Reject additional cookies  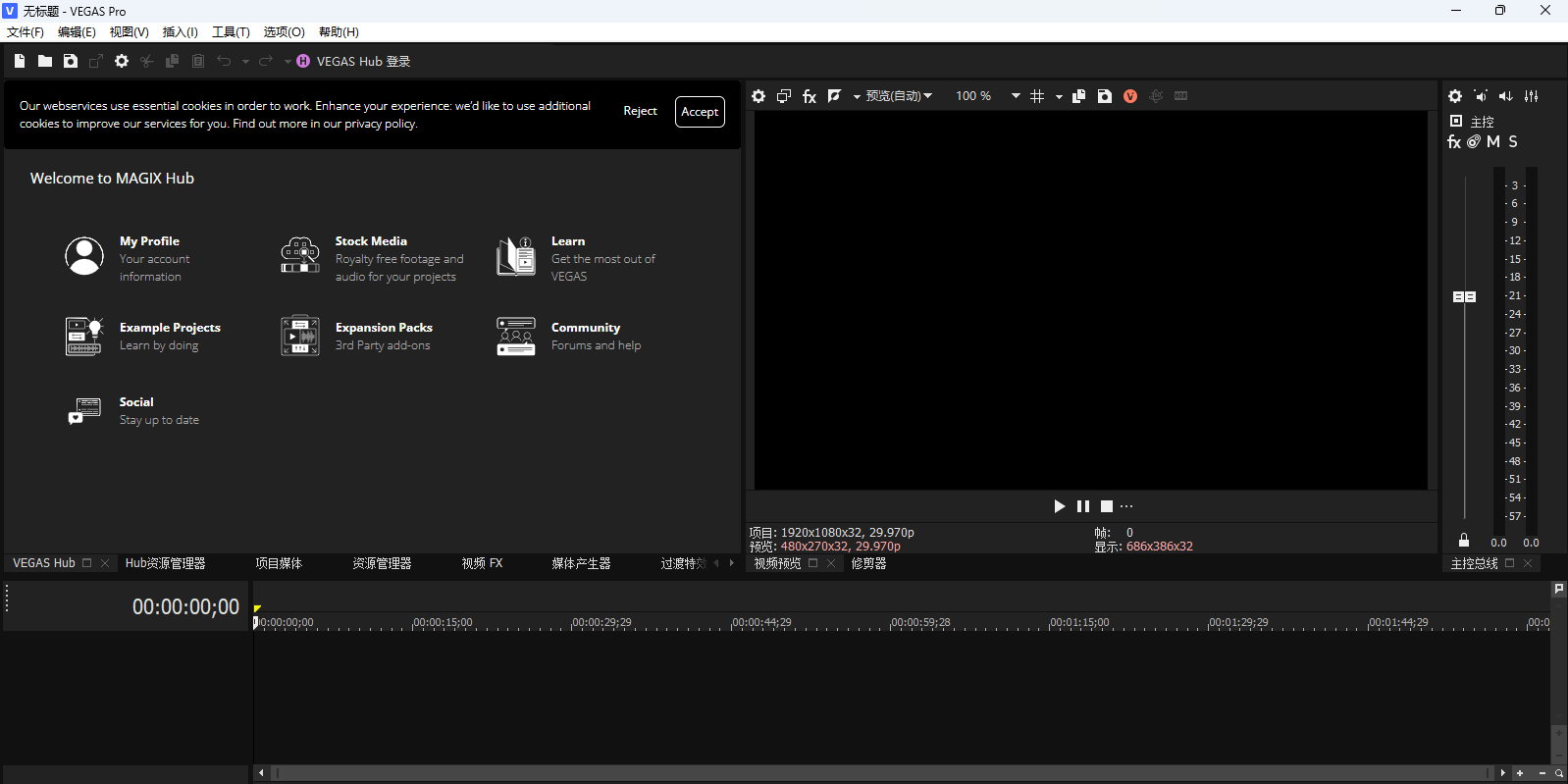(640, 111)
